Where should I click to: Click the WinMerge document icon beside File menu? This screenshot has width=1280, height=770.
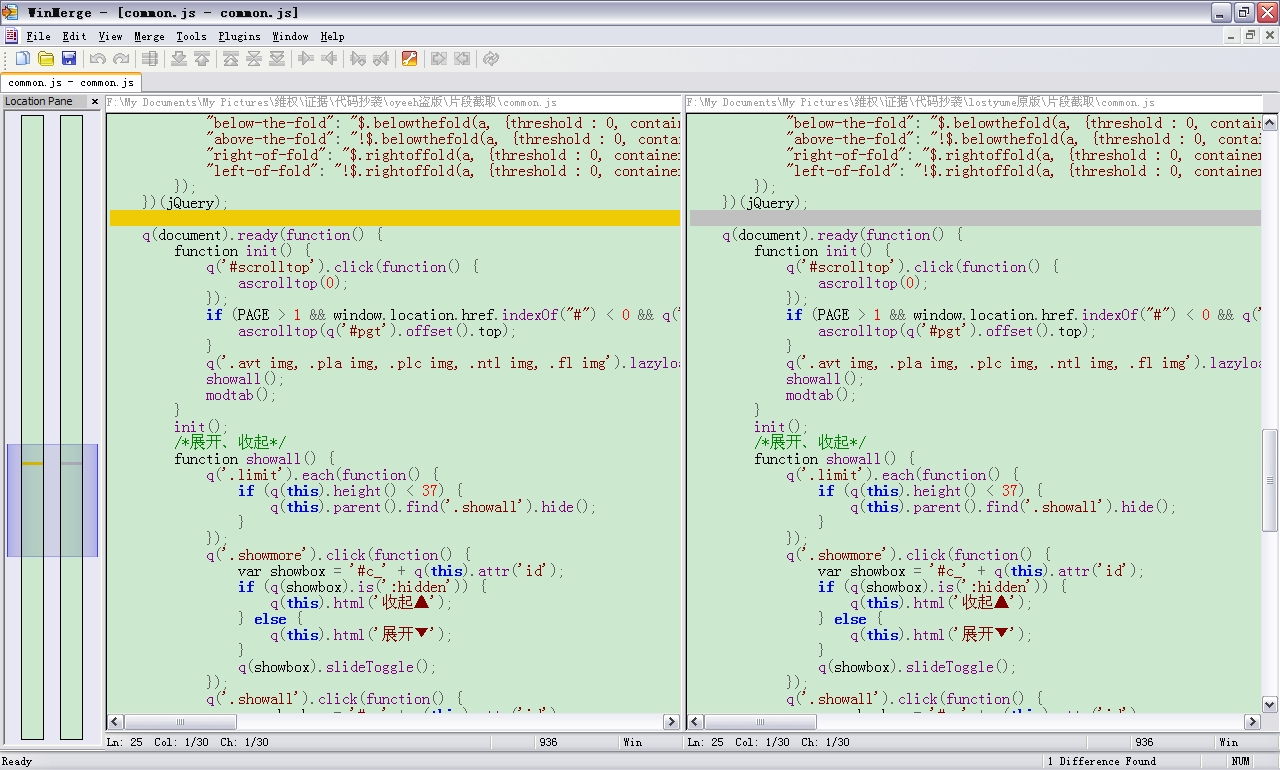coord(11,36)
